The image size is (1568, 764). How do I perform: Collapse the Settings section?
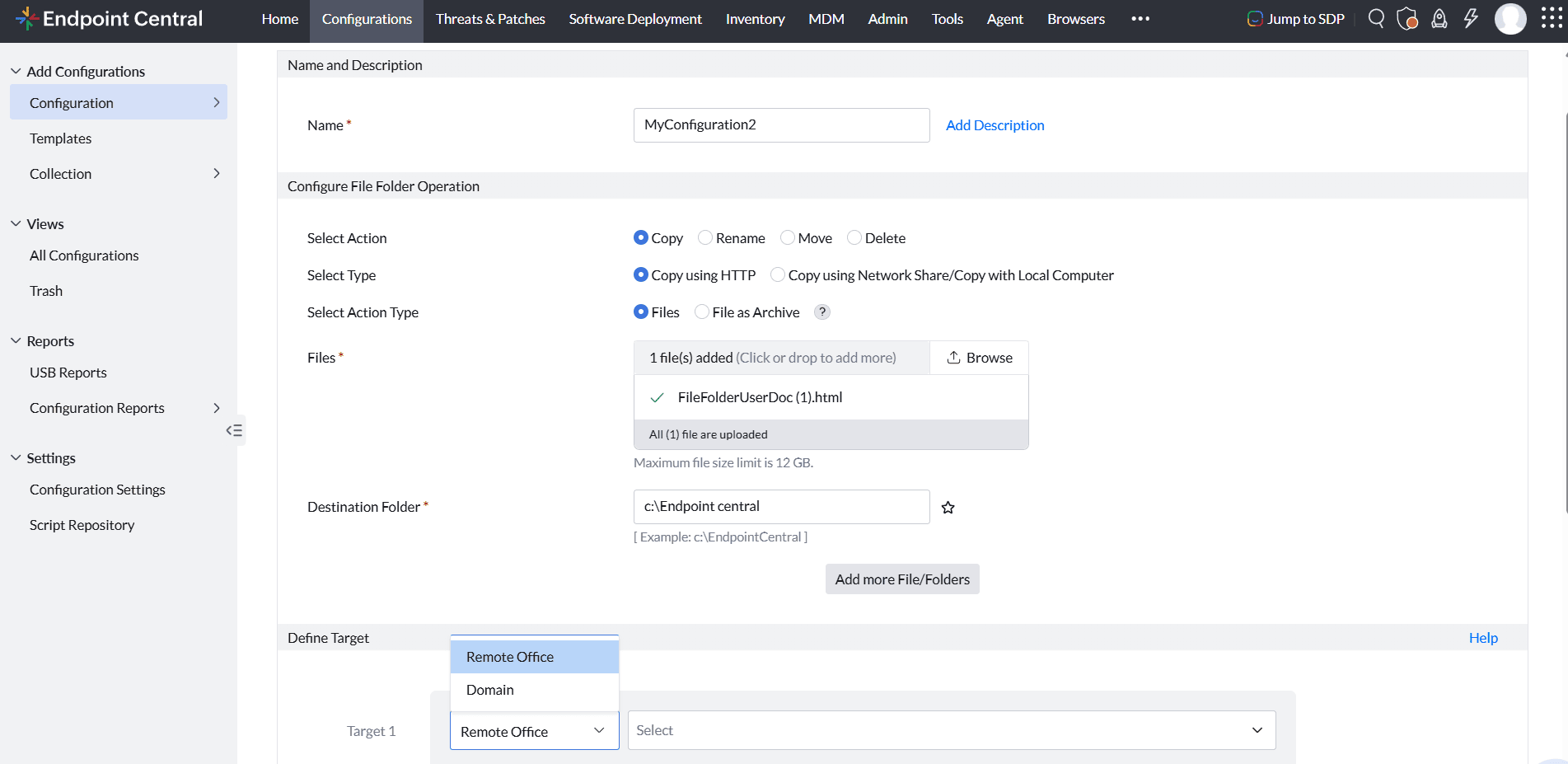(16, 457)
